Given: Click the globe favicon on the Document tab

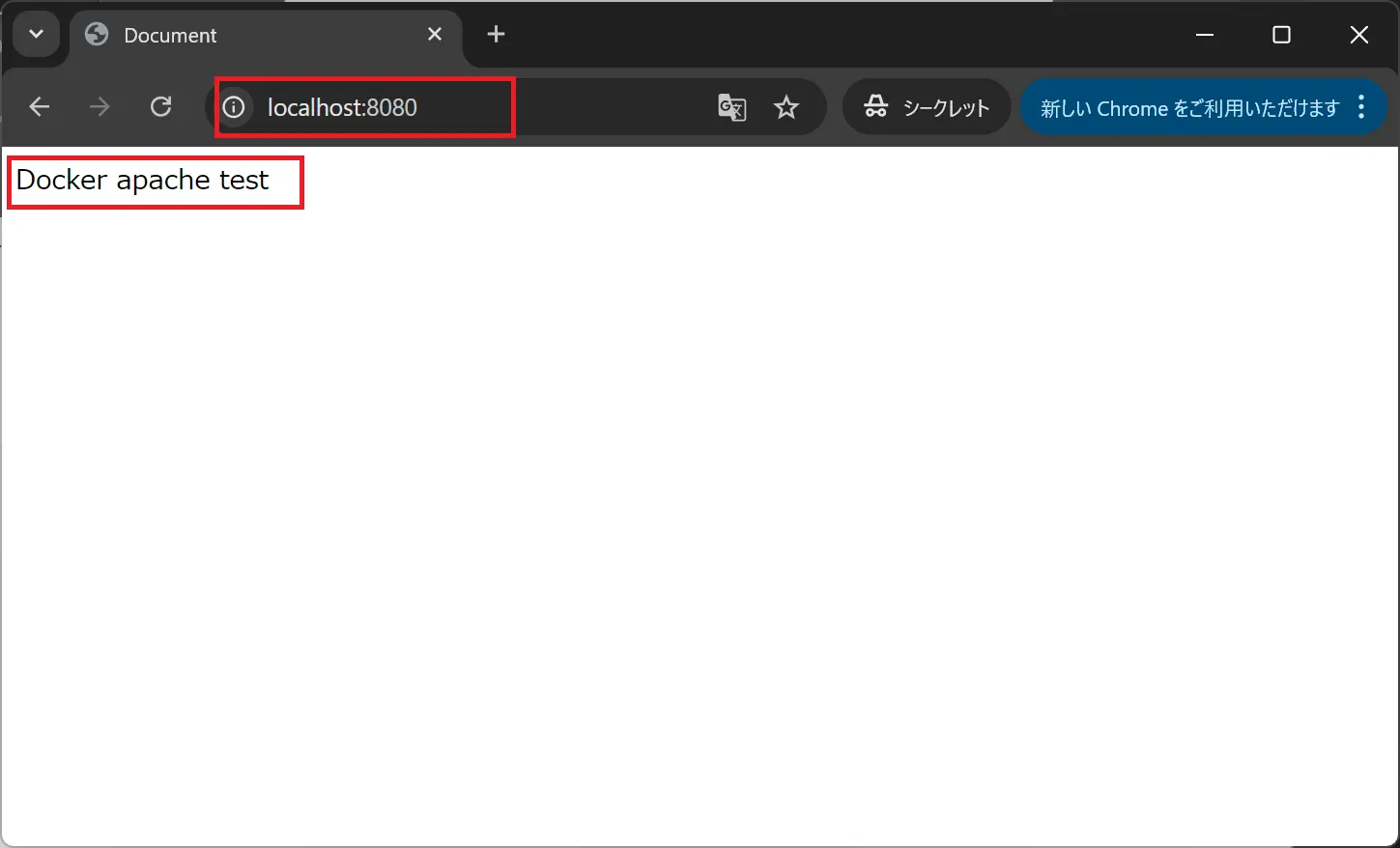Looking at the screenshot, I should pos(96,34).
